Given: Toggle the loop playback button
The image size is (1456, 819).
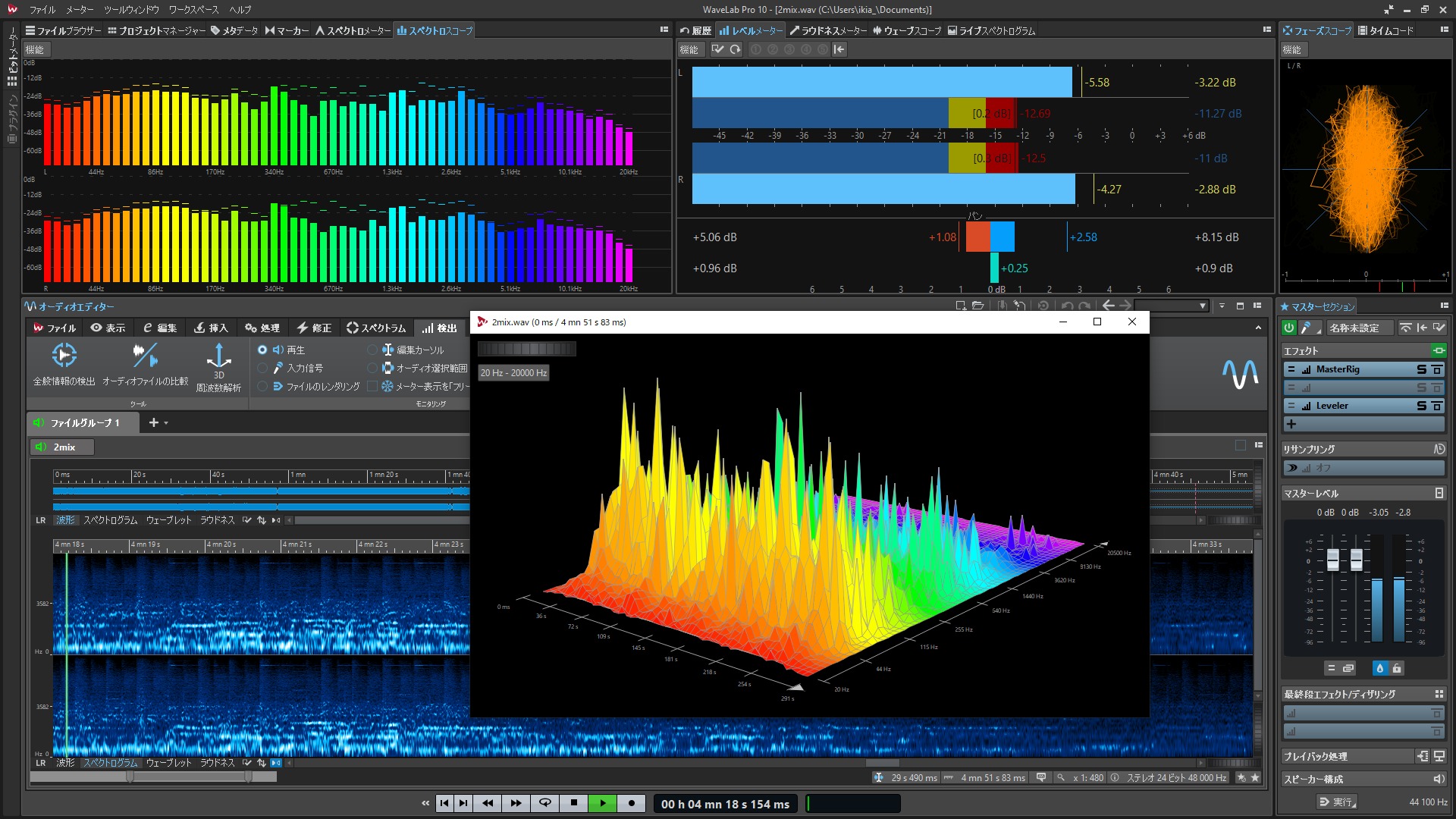Looking at the screenshot, I should pos(544,803).
